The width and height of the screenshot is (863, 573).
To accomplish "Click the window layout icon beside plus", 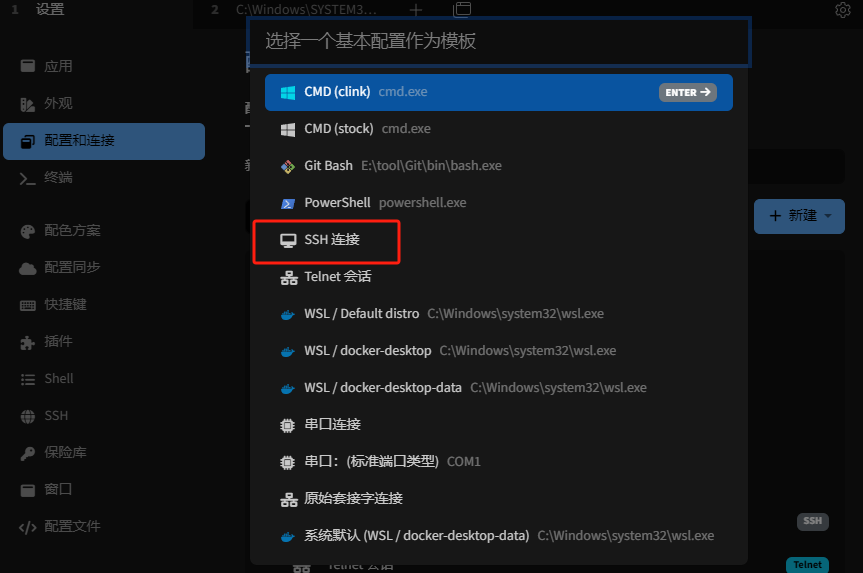I will point(462,10).
